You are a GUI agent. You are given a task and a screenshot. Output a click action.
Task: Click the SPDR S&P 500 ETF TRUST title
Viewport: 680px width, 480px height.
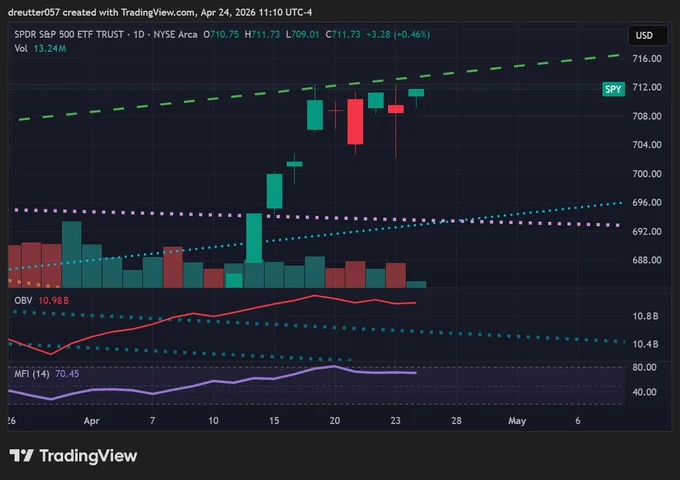coord(69,34)
